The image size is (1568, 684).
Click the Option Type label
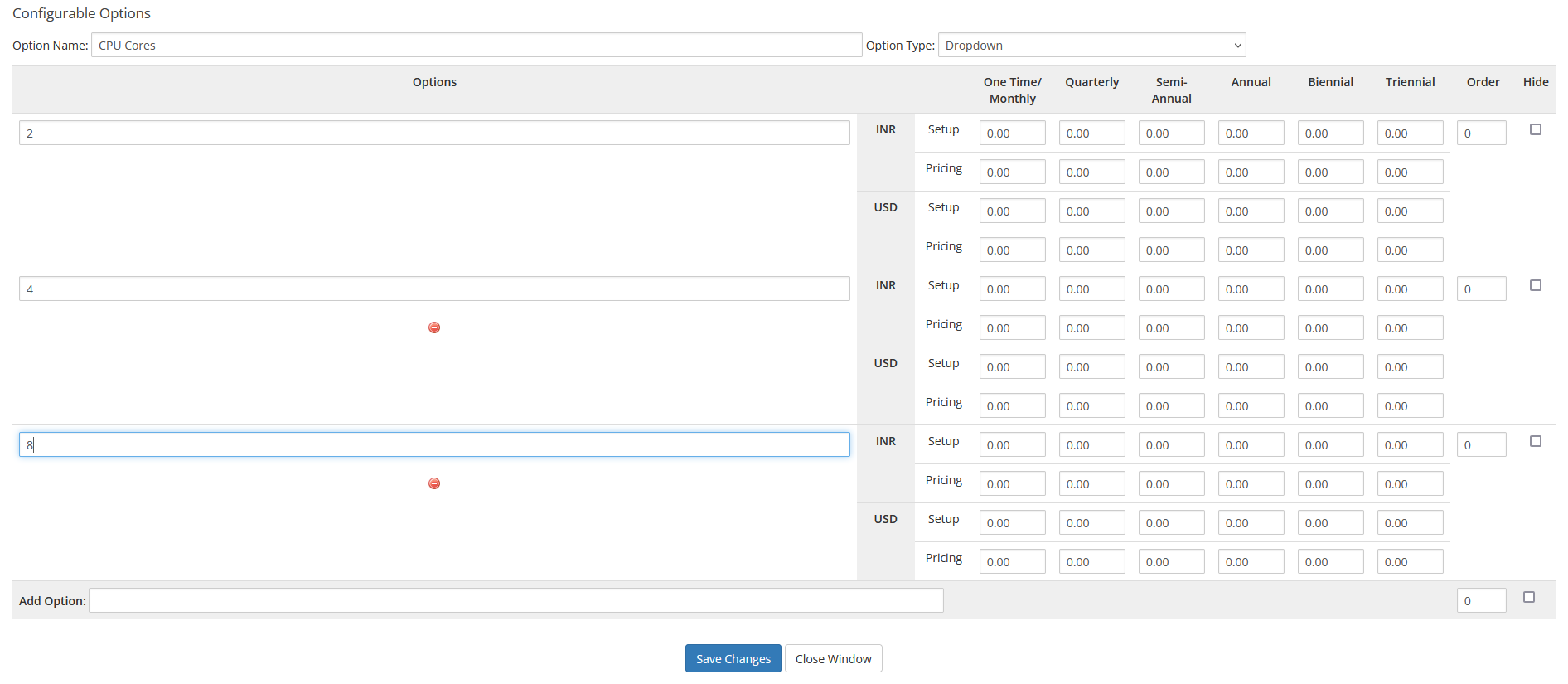[x=900, y=45]
